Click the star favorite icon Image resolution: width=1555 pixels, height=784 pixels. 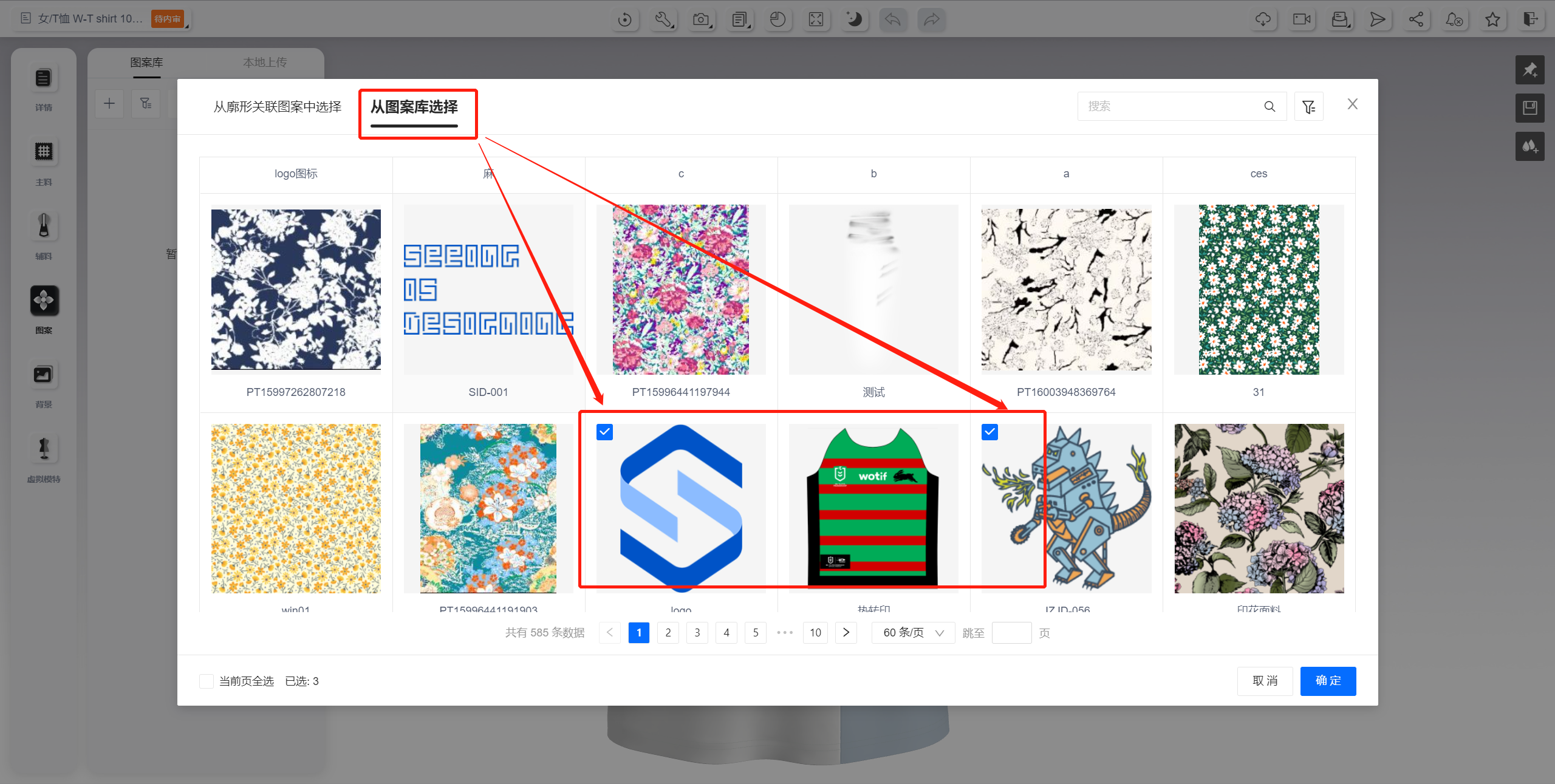point(1492,19)
